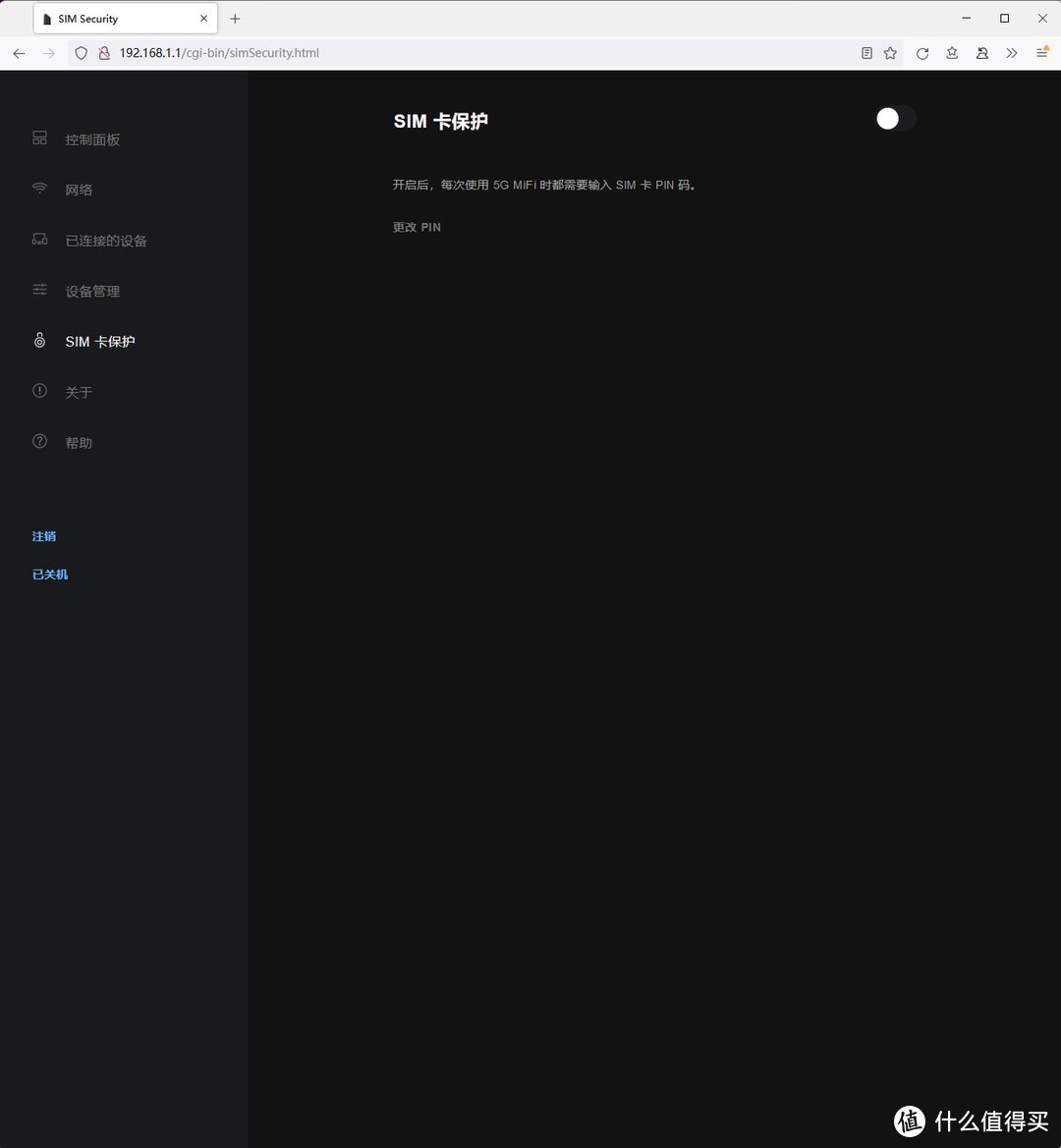Close the SIM Security tab

(x=203, y=19)
